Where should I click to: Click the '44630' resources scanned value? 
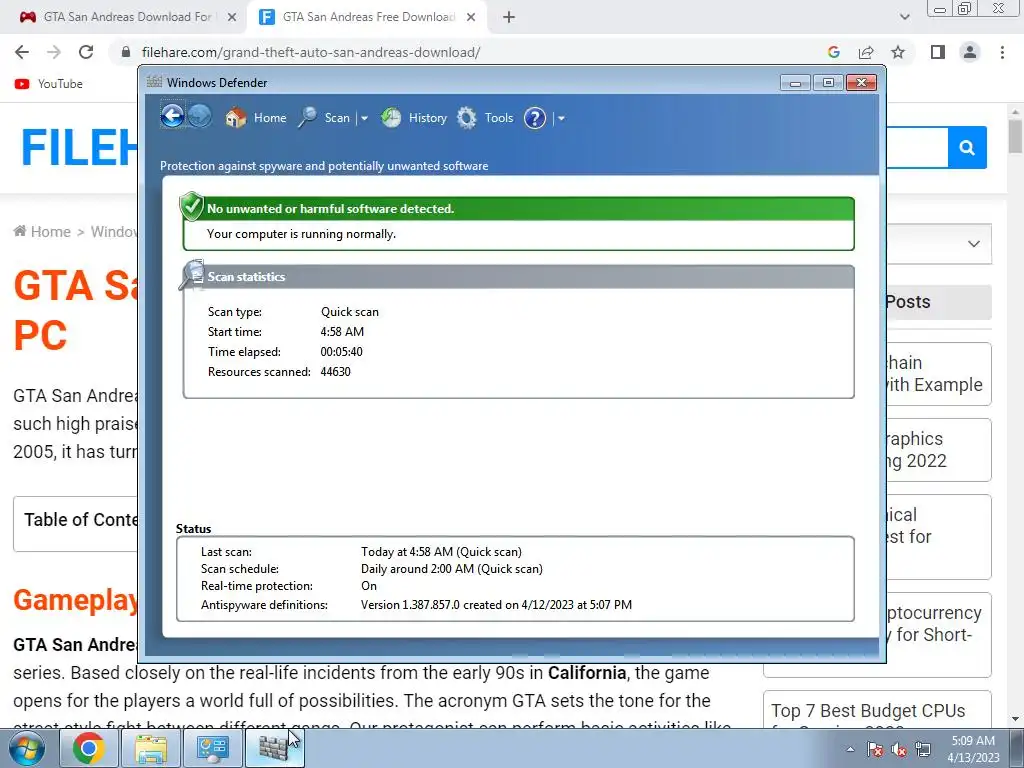tap(335, 372)
